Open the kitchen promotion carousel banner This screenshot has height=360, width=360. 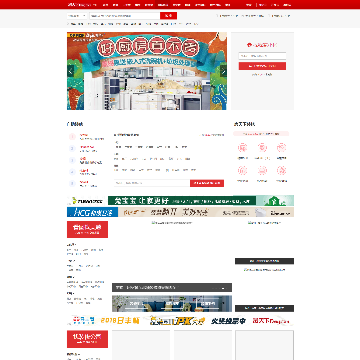point(147,71)
